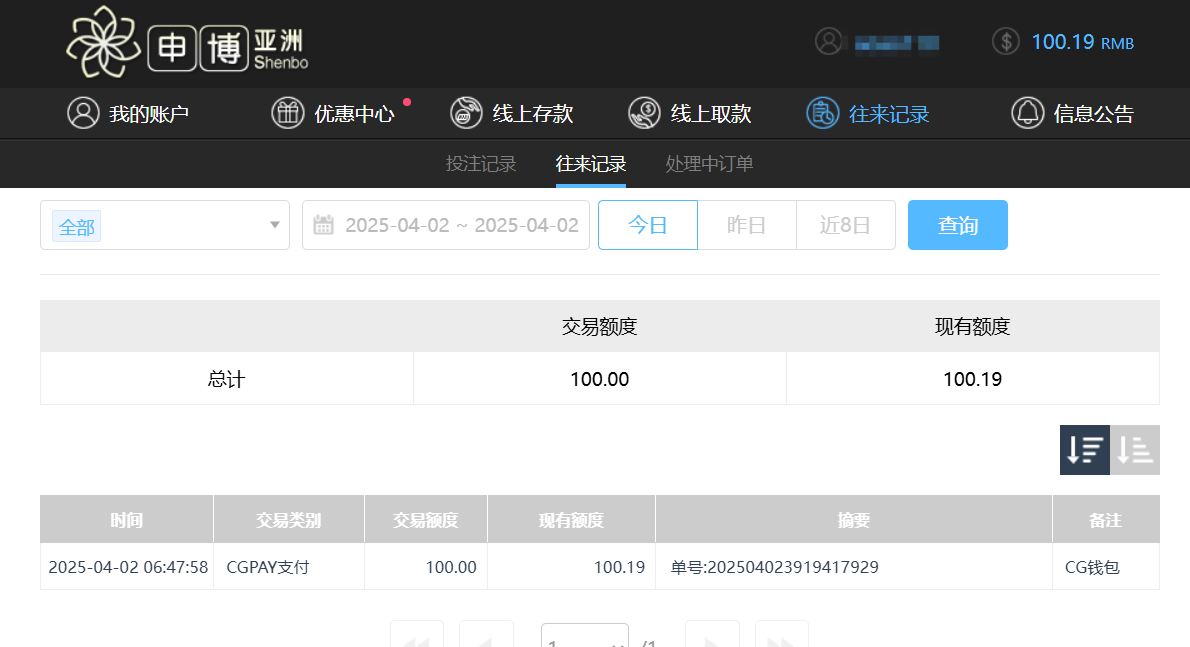Open the page number selector

(585, 638)
